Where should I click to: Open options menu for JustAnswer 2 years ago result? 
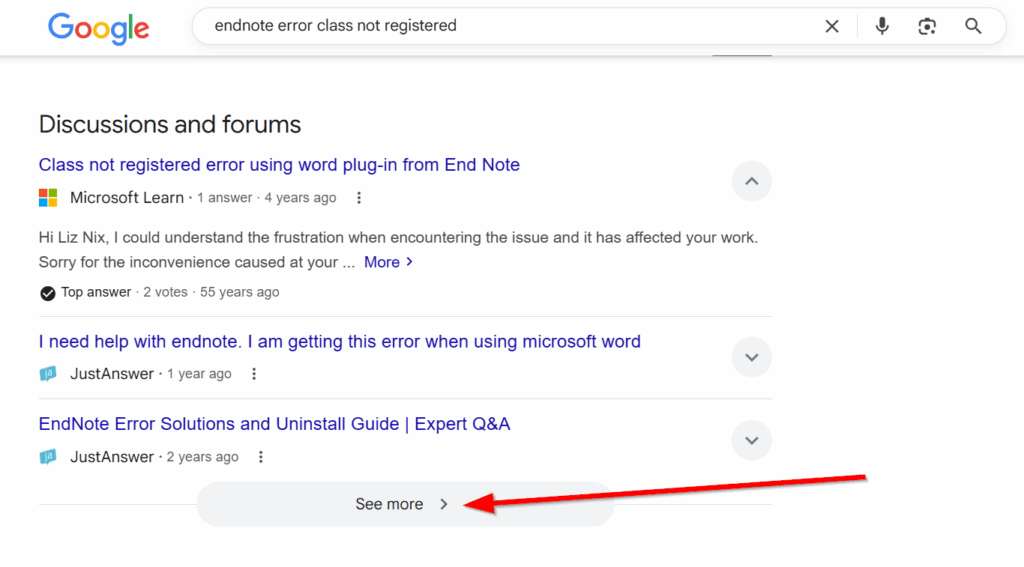(261, 457)
